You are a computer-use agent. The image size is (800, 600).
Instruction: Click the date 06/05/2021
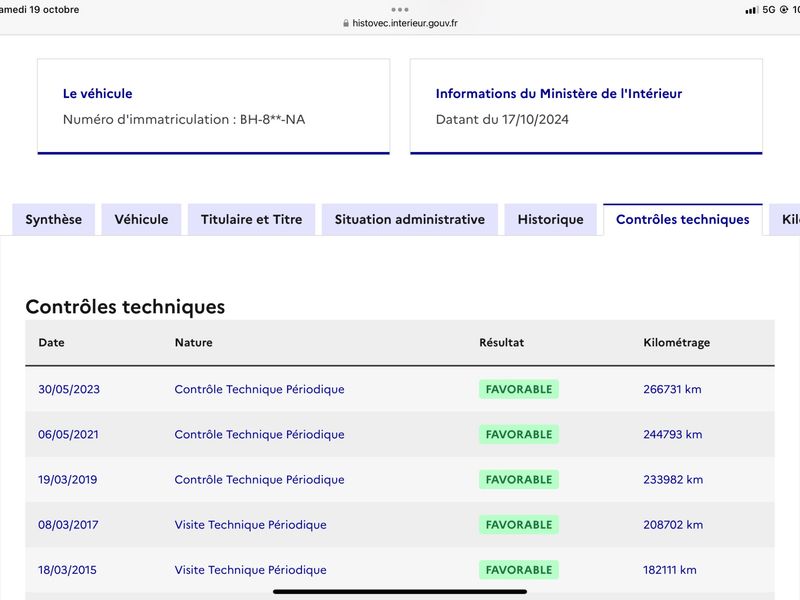(68, 435)
